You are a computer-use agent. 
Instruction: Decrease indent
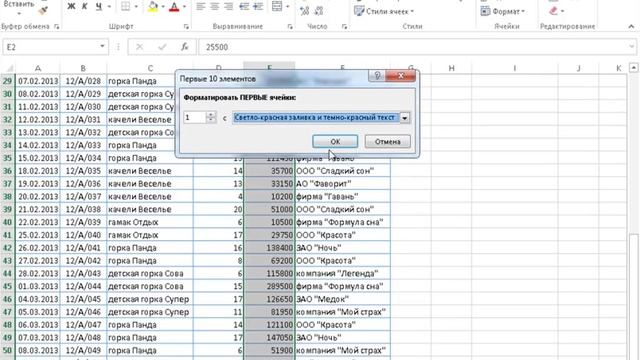pyautogui.click(x=244, y=7)
